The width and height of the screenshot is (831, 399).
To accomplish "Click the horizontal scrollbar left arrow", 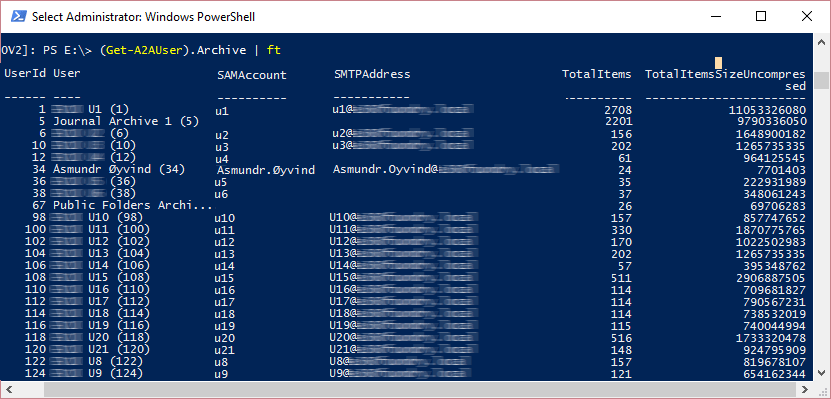I will tap(8, 389).
